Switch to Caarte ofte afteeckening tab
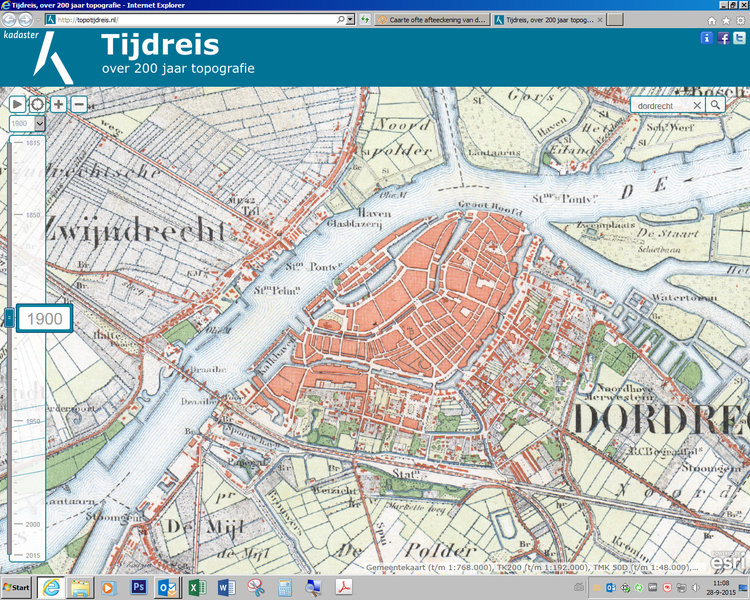Image resolution: width=750 pixels, height=600 pixels. click(x=432, y=20)
